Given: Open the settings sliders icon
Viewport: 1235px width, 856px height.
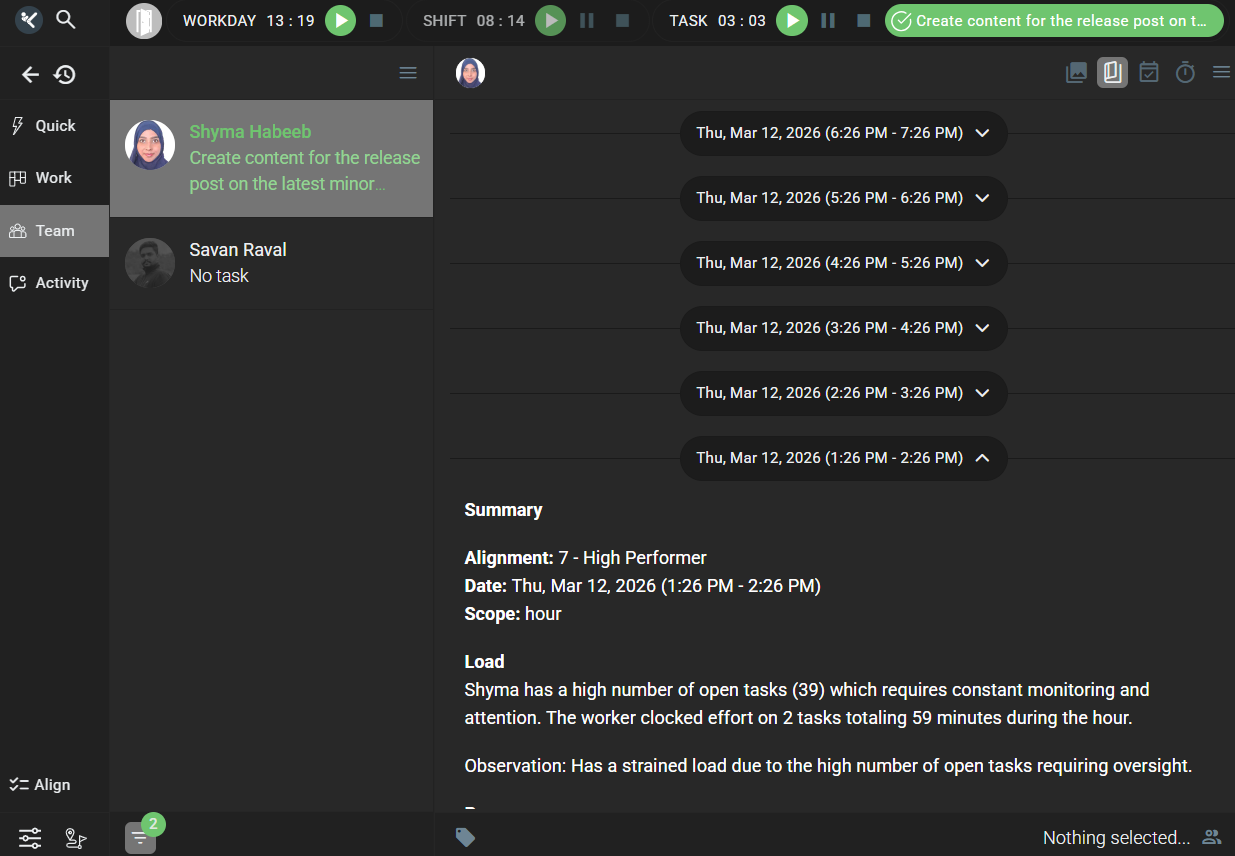Looking at the screenshot, I should coord(30,838).
